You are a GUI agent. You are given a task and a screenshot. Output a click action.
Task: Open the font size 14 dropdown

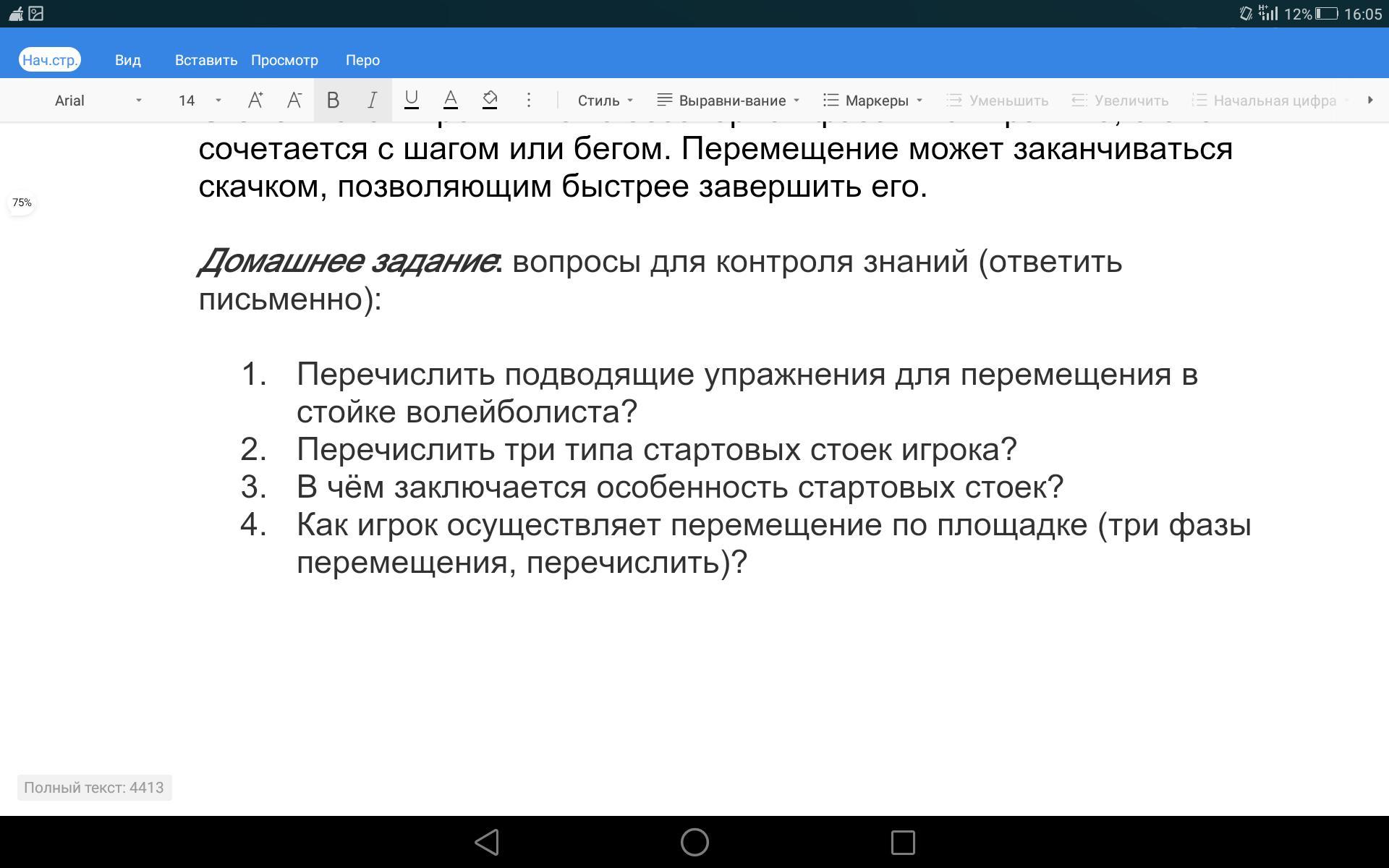click(199, 100)
